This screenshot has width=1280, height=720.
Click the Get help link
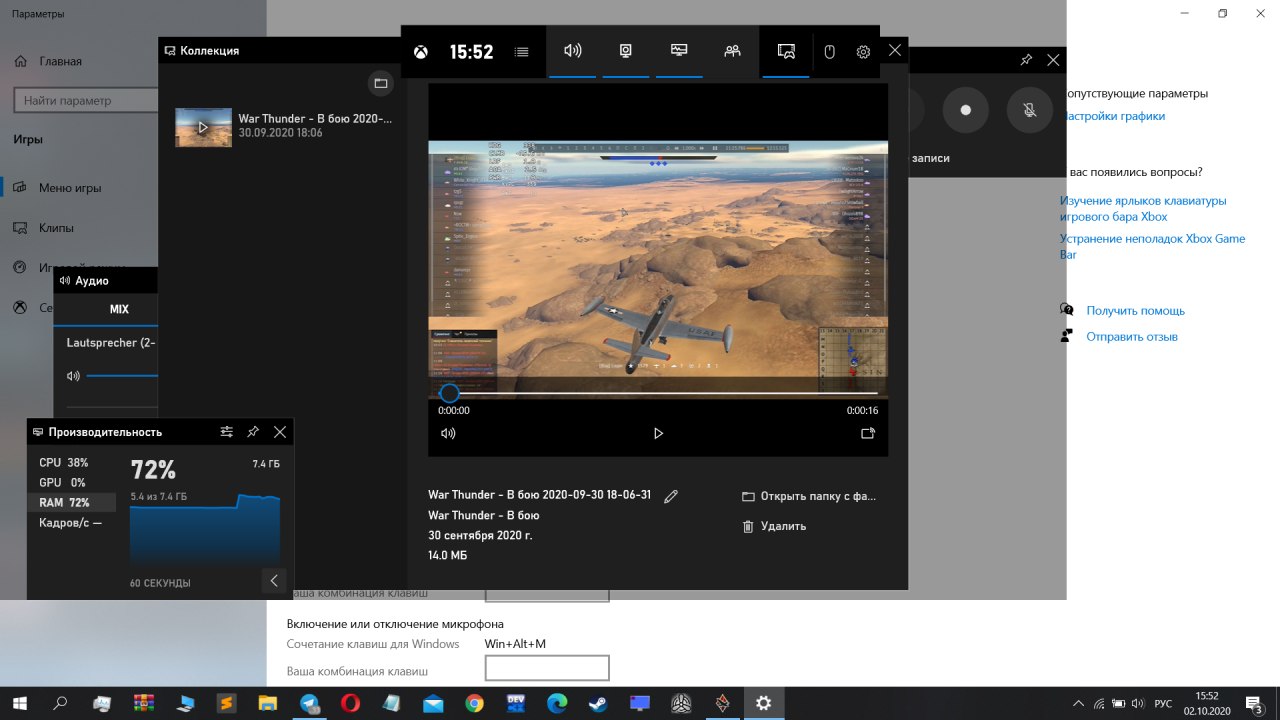(x=1136, y=311)
